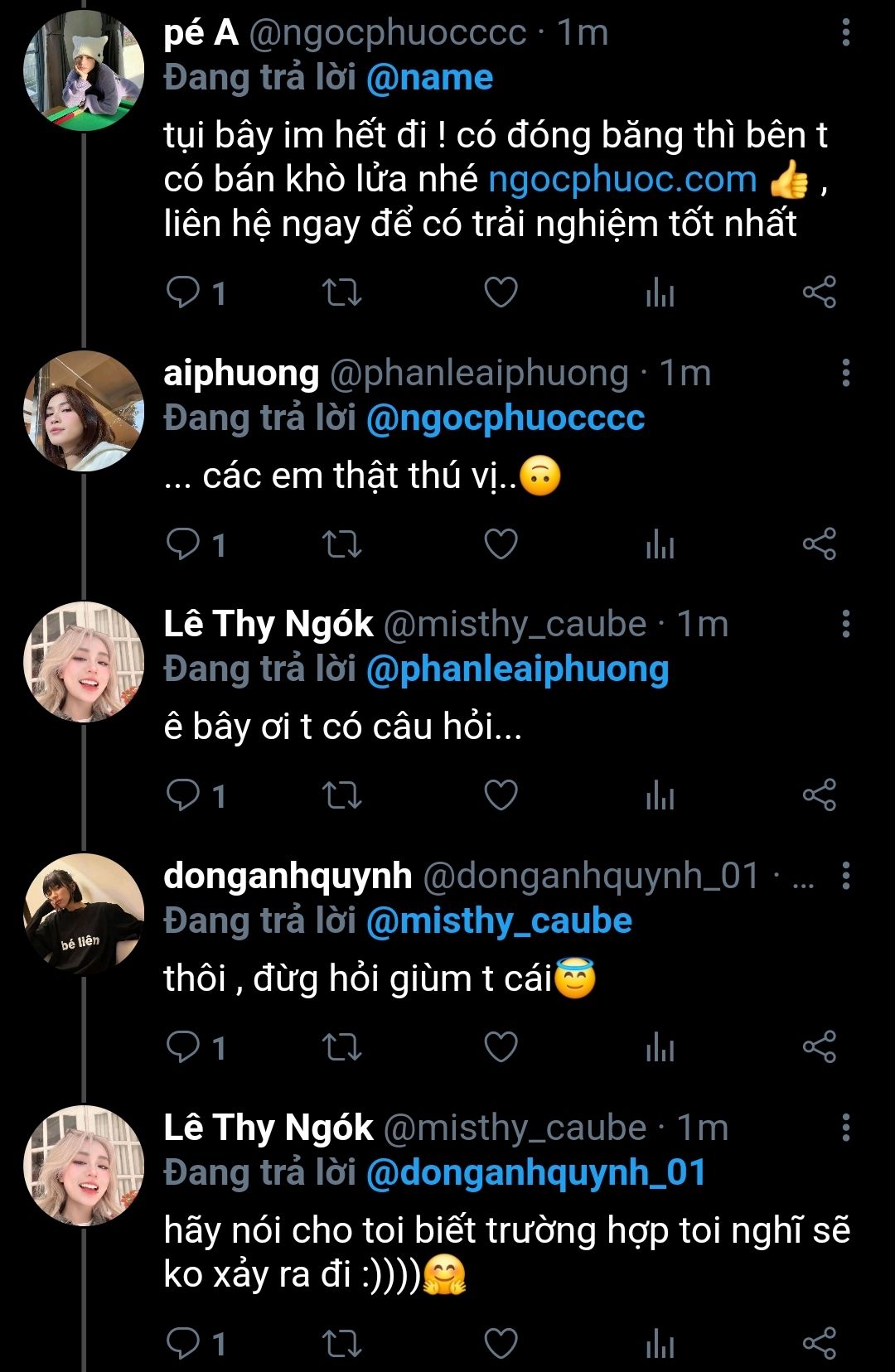
Task: Reply to donganhquynh's tweet
Action: click(x=183, y=1047)
